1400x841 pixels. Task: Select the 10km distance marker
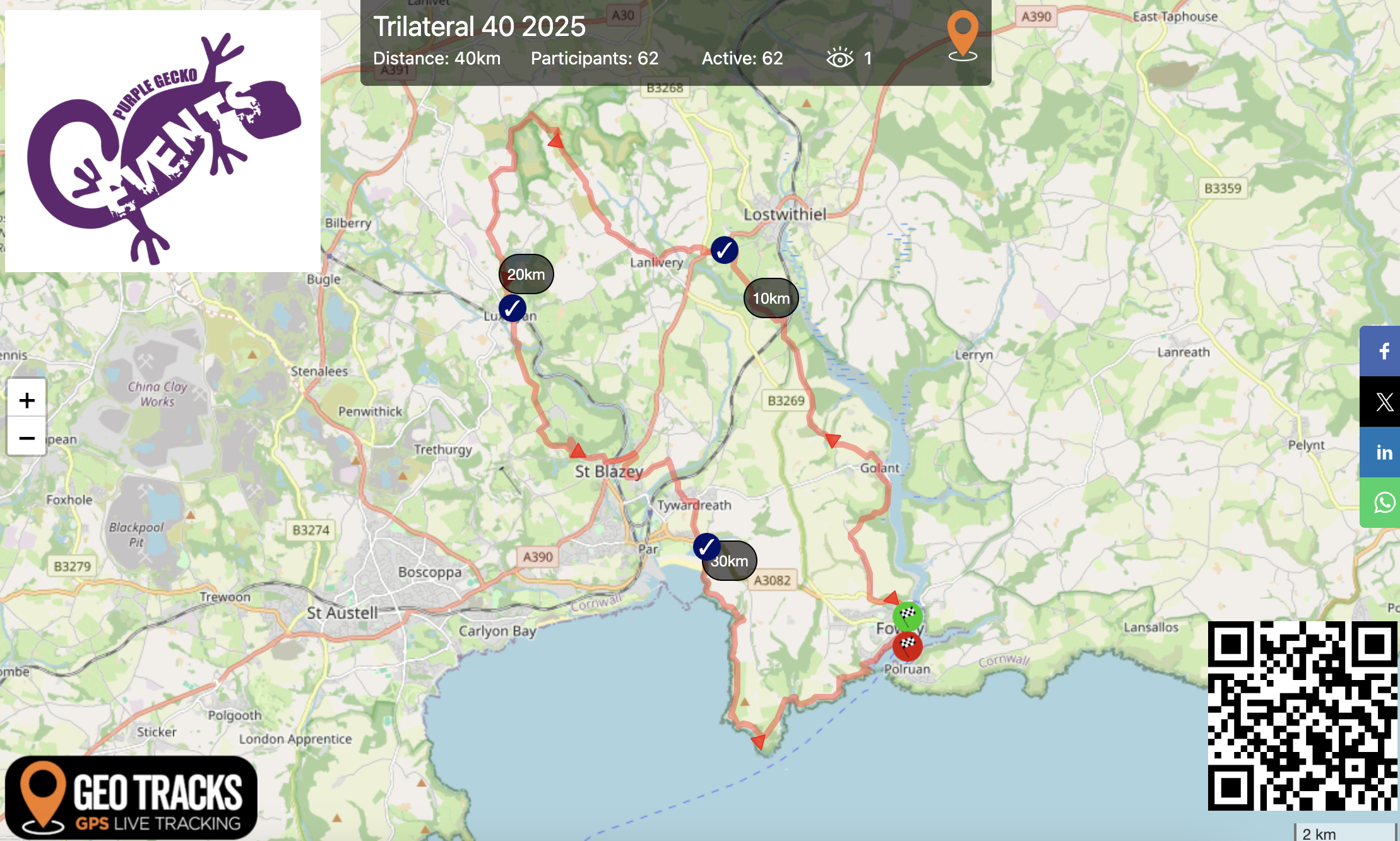click(771, 298)
